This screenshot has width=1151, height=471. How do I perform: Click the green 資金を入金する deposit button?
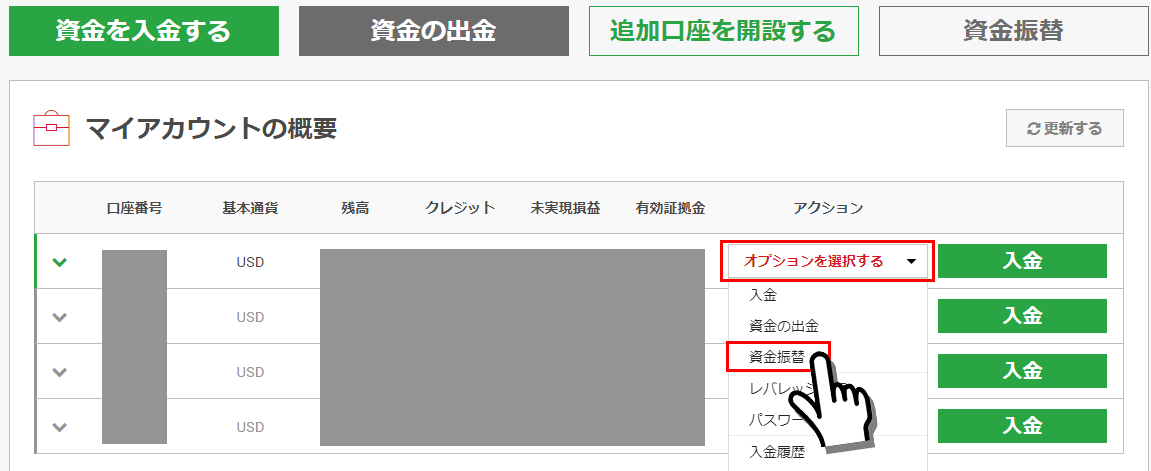tap(143, 30)
